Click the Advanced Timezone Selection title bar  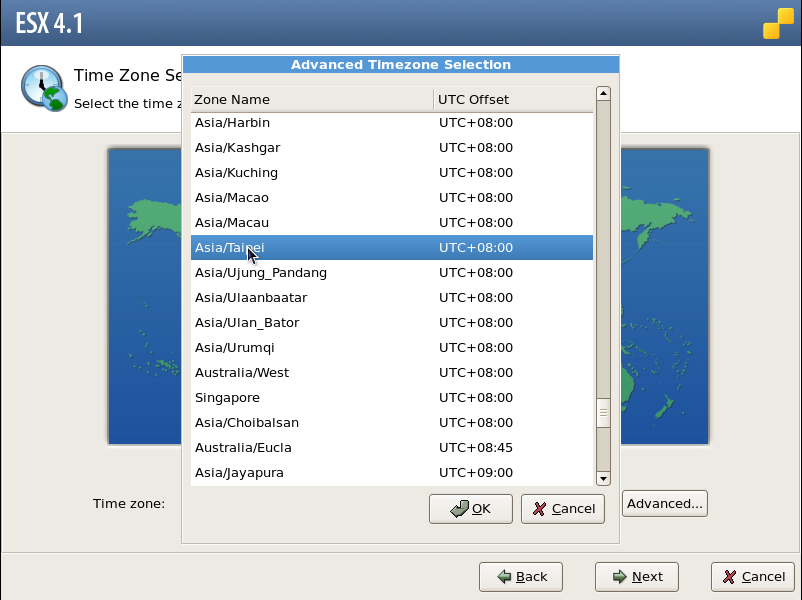coord(400,64)
